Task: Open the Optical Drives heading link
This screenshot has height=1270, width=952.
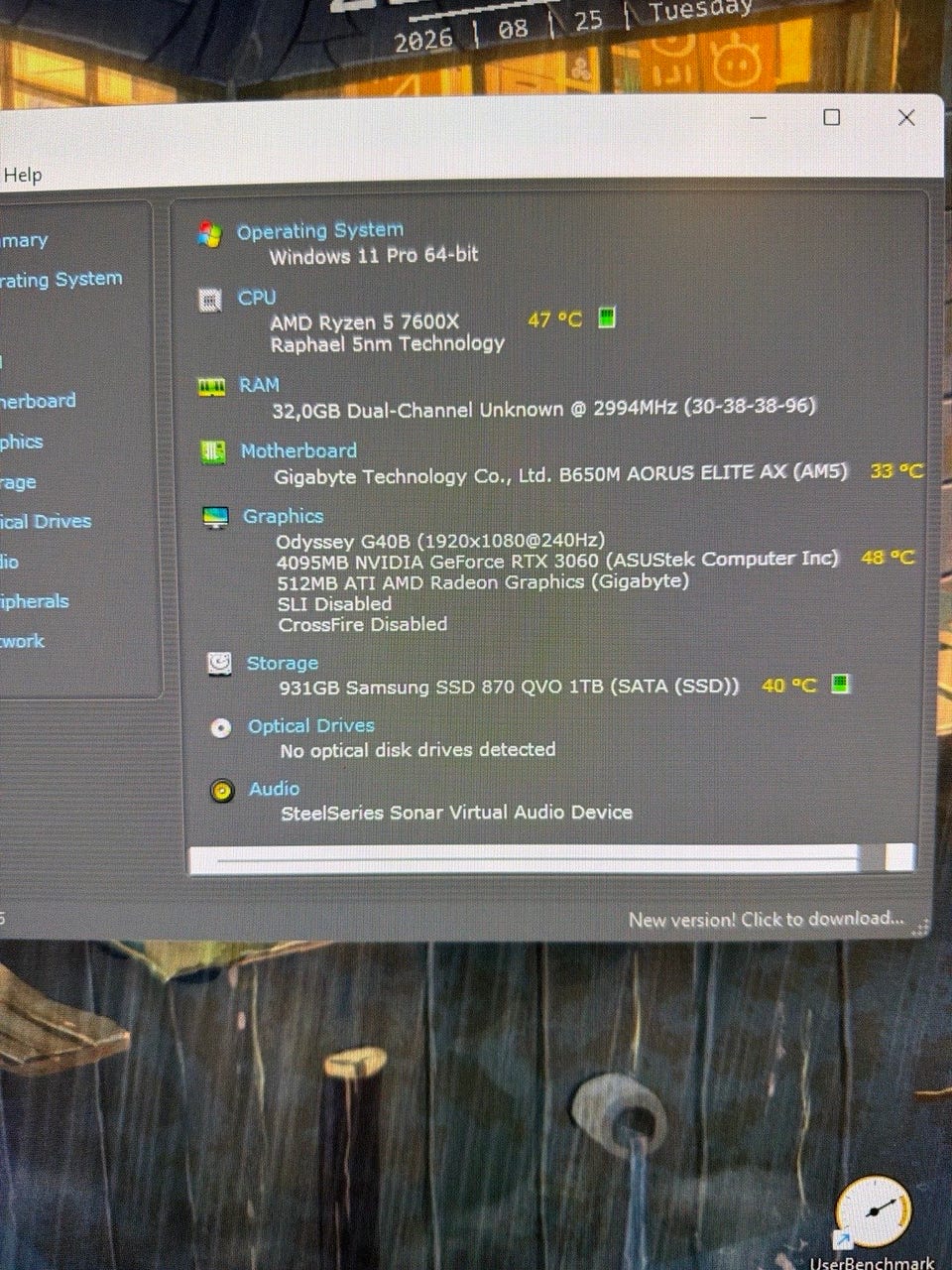Action: pyautogui.click(x=311, y=726)
